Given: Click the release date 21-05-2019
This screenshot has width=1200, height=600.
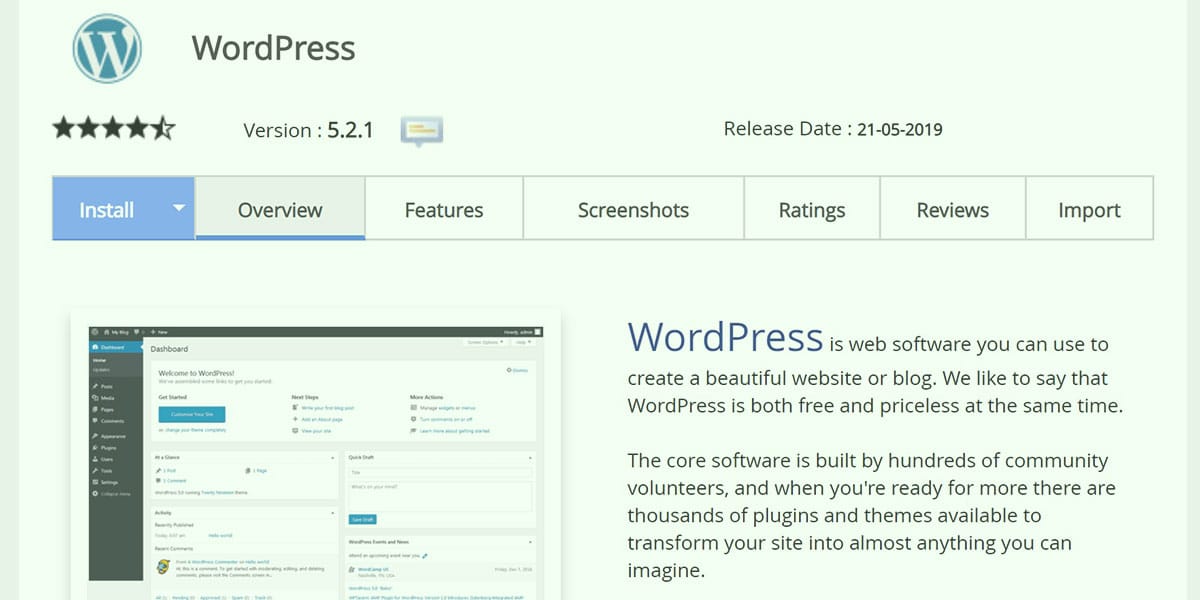Looking at the screenshot, I should [x=900, y=129].
